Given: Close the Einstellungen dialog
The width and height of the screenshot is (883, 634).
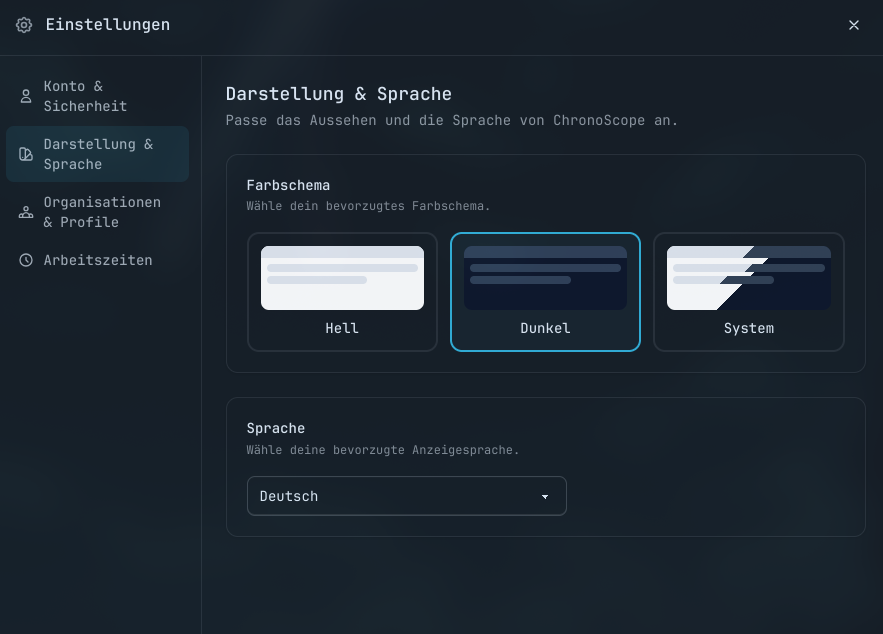Looking at the screenshot, I should 854,25.
